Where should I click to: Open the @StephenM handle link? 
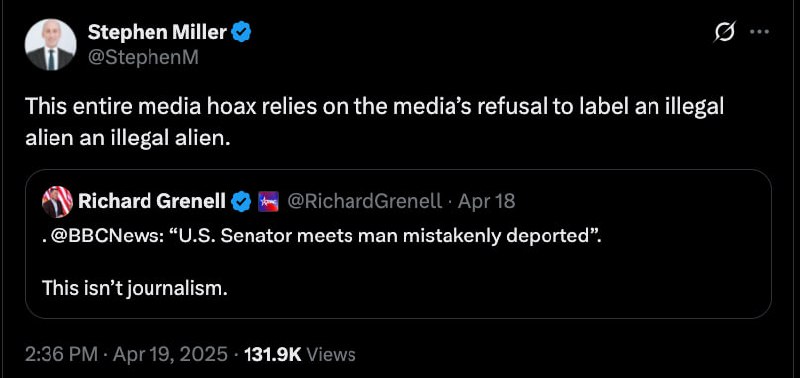point(143,58)
